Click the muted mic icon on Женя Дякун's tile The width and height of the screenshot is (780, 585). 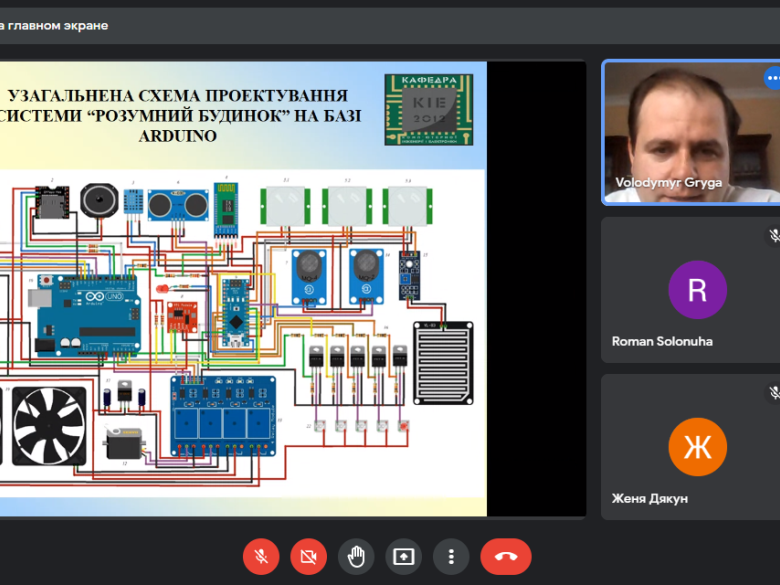pyautogui.click(x=773, y=393)
